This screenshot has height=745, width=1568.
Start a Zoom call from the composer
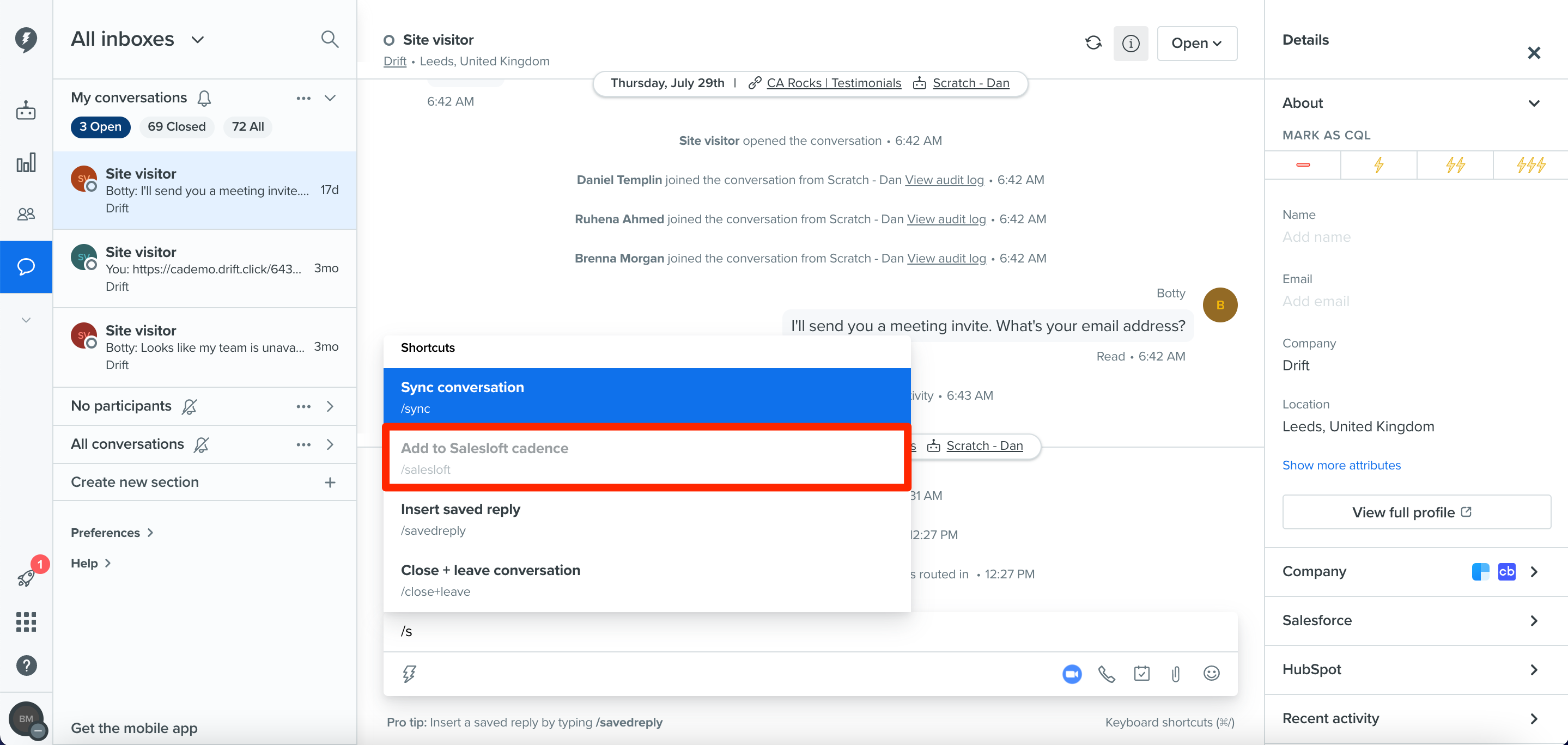tap(1071, 674)
